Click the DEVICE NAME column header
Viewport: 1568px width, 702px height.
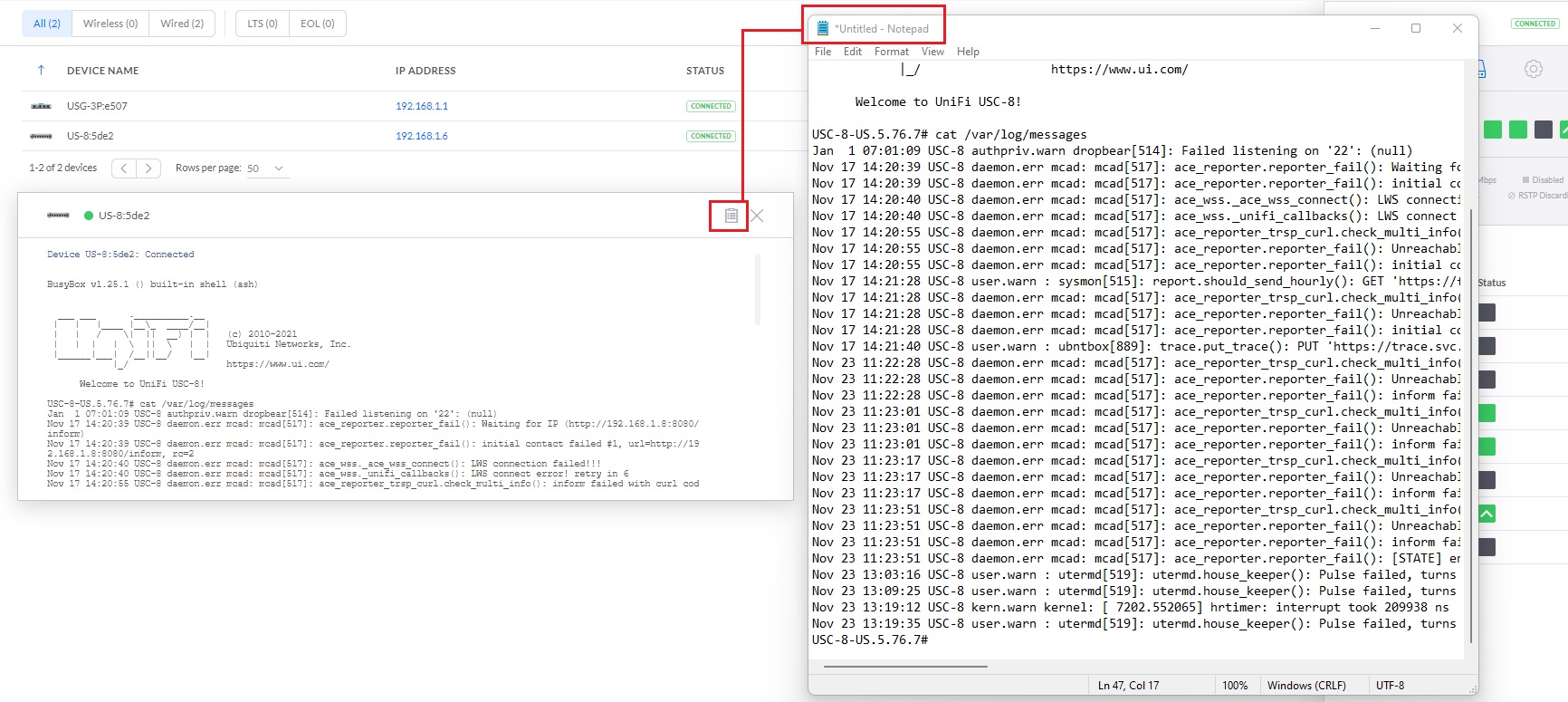[103, 71]
